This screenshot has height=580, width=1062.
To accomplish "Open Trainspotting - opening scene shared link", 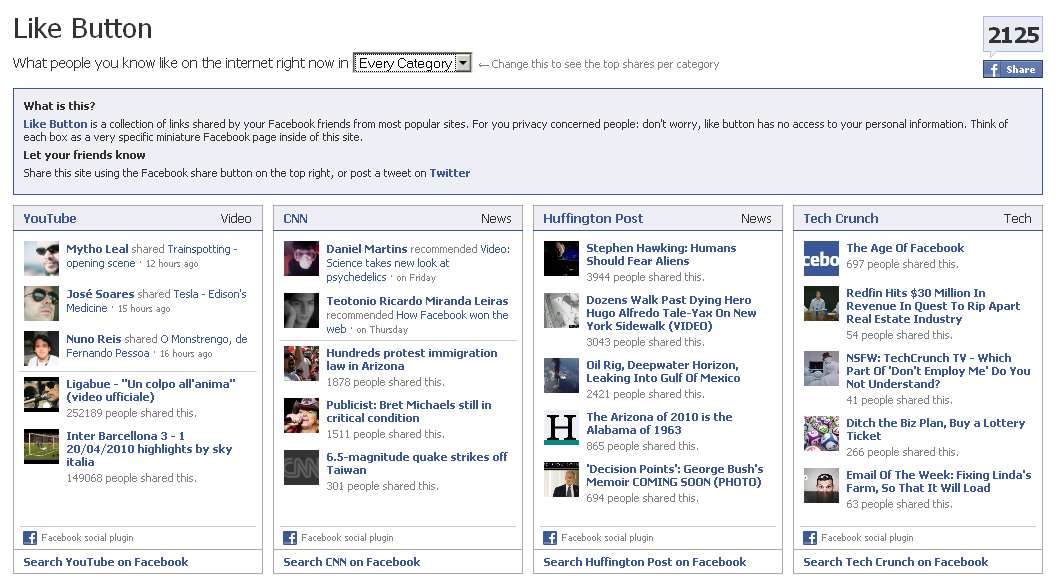I will pos(152,256).
